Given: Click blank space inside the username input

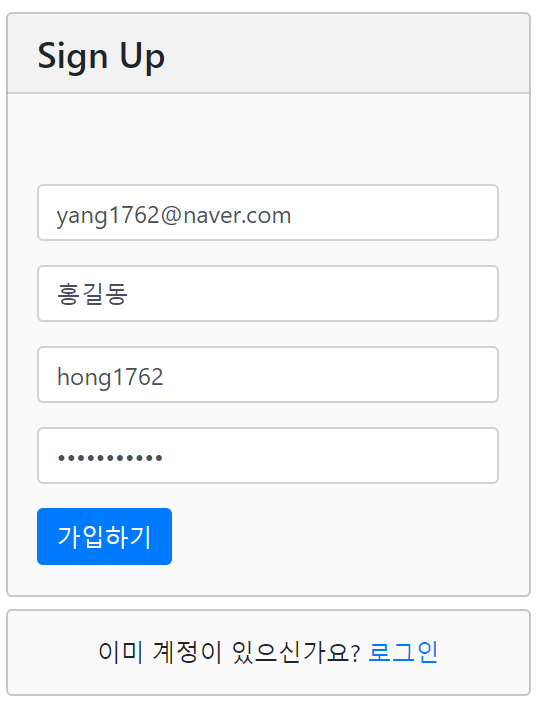Looking at the screenshot, I should (332, 374).
